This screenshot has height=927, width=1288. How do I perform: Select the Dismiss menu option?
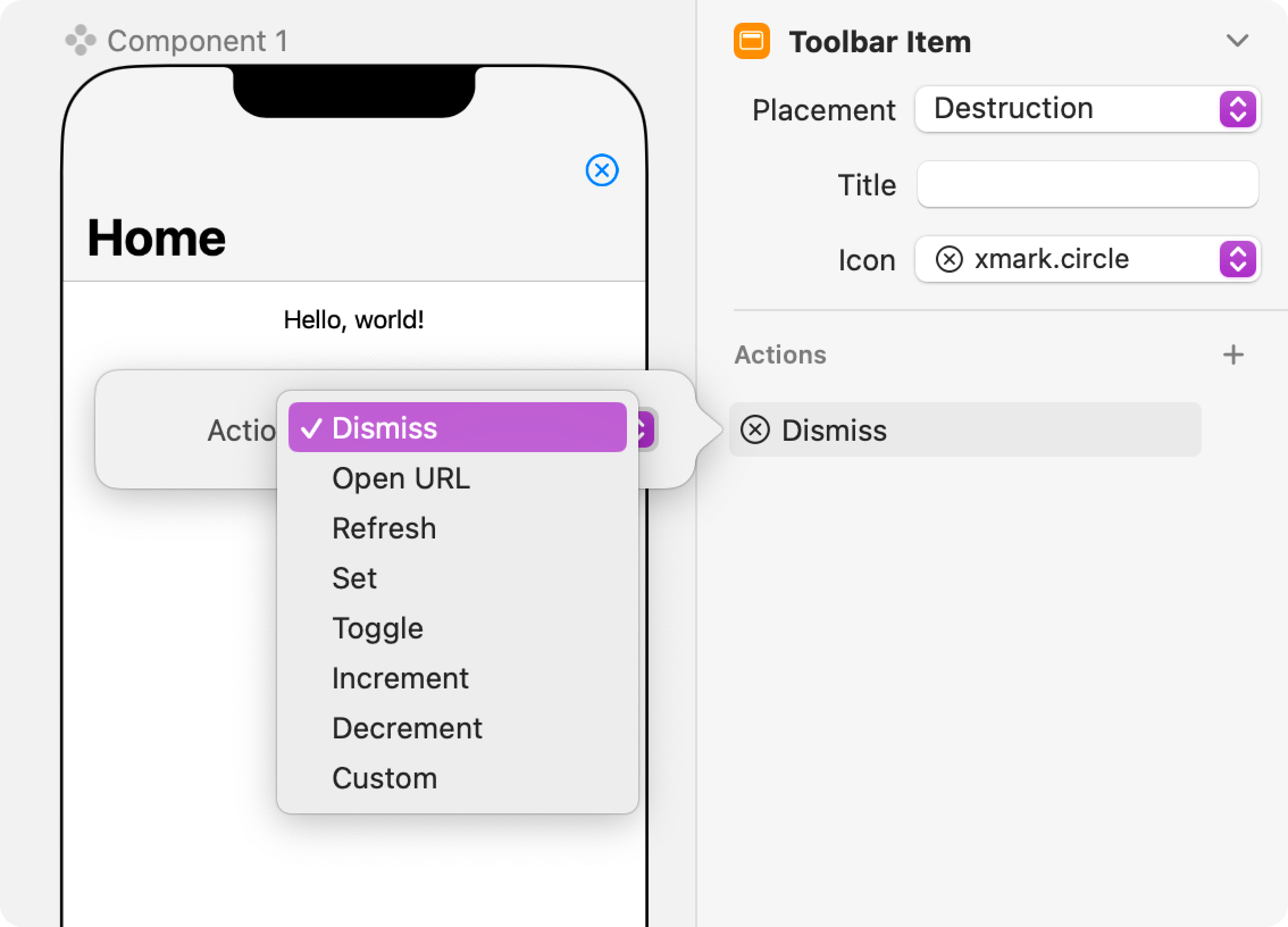(x=458, y=427)
